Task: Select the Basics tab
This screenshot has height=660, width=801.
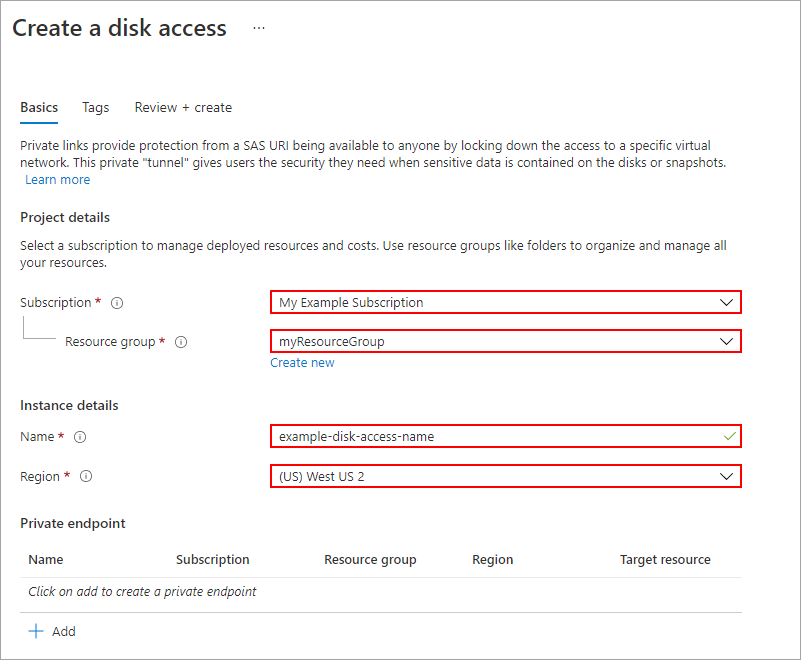Action: pos(39,107)
